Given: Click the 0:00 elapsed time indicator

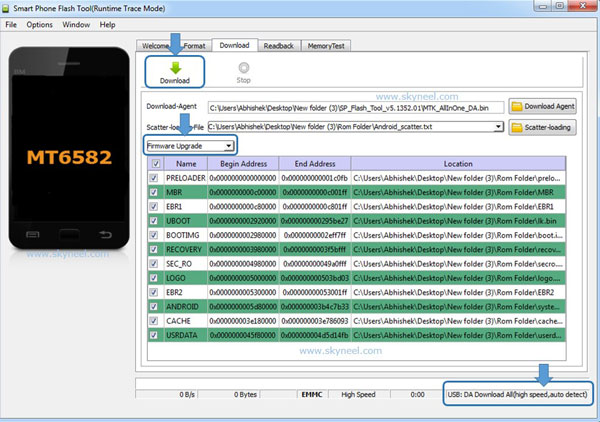Looking at the screenshot, I should click(x=417, y=394).
